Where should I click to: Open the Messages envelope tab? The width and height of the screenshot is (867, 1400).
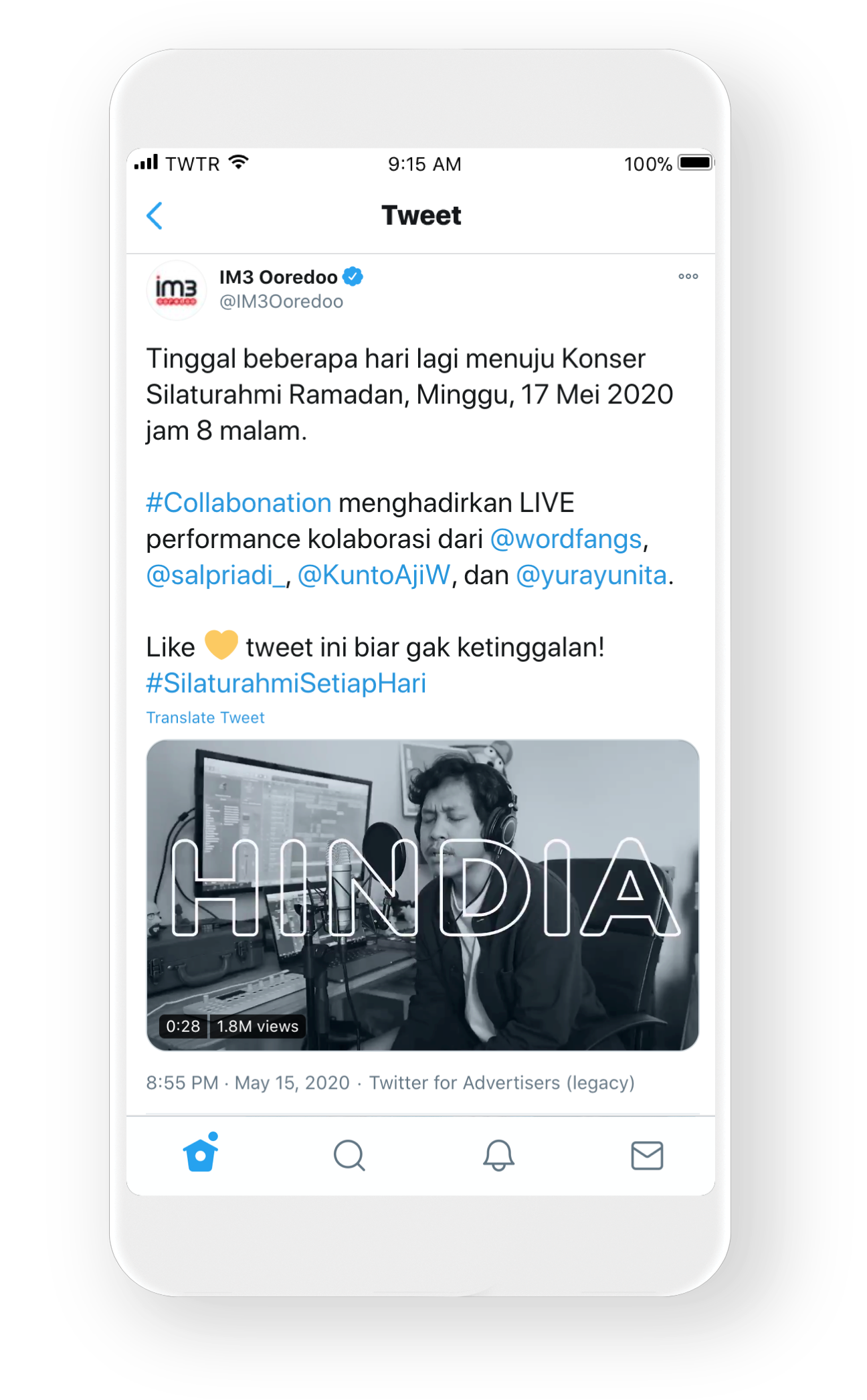tap(647, 1156)
